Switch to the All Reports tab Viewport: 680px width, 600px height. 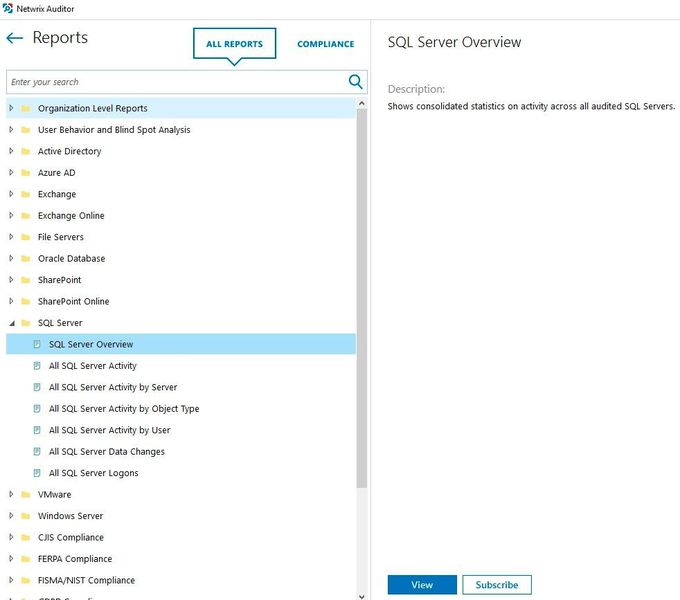point(234,44)
